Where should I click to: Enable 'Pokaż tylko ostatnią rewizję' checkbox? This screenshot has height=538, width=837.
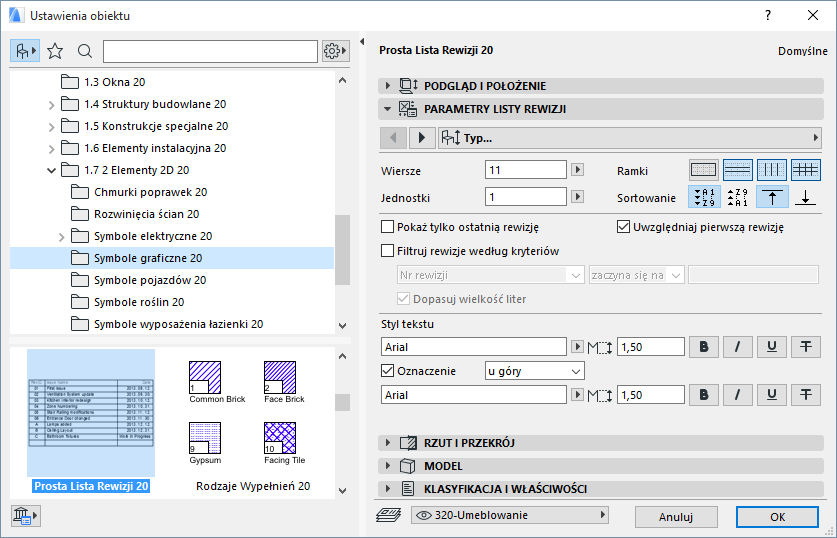388,227
